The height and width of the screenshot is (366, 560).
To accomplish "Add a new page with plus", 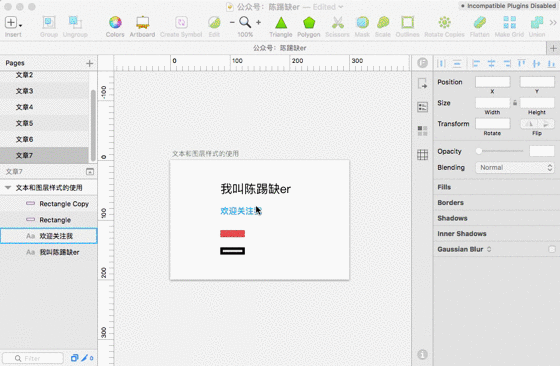I will (x=90, y=64).
